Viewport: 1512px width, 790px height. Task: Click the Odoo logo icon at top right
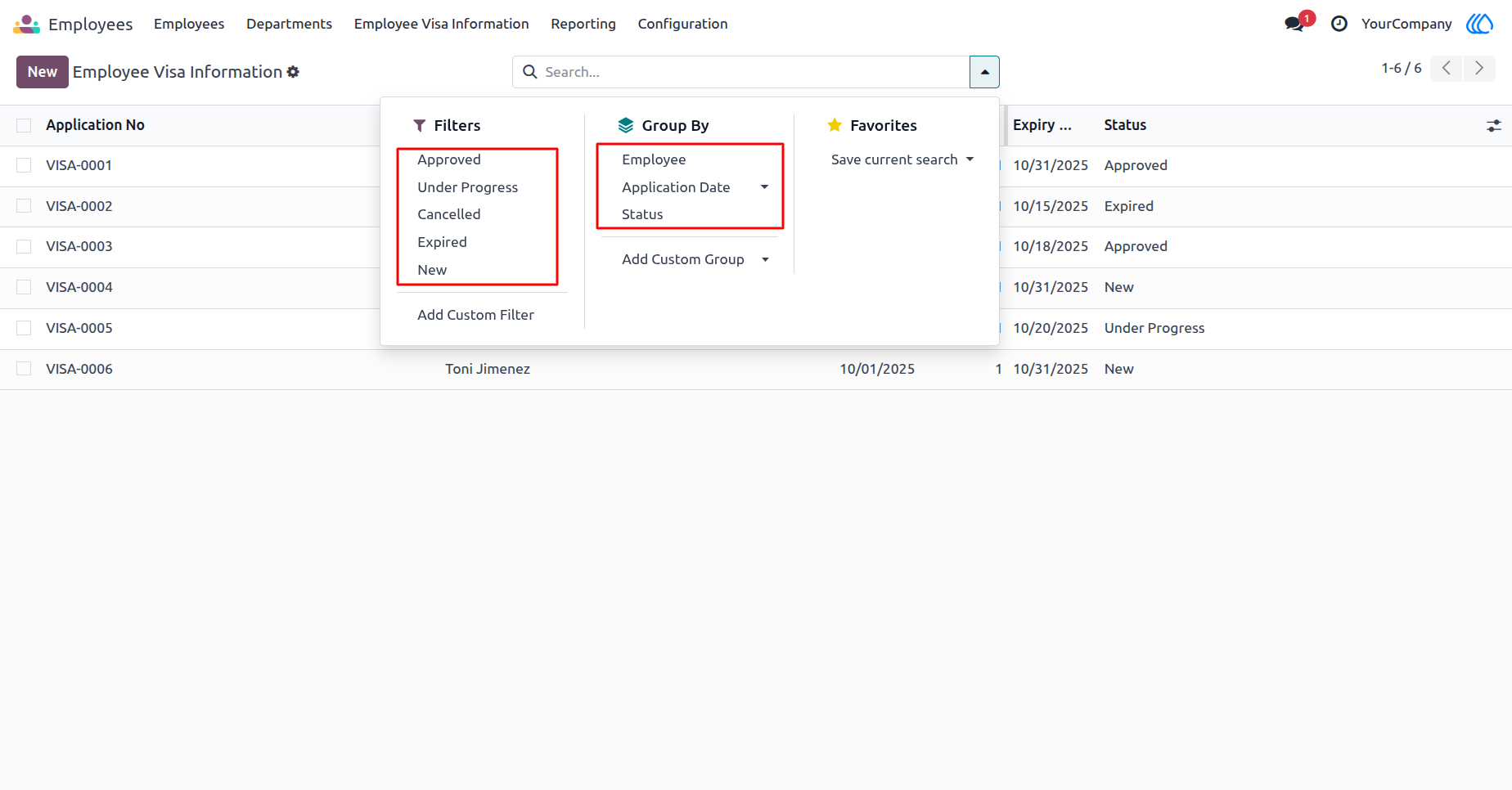click(x=1479, y=24)
